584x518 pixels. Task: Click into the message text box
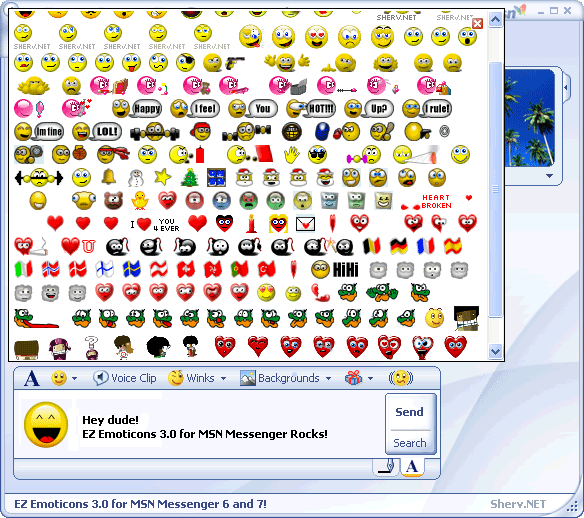point(199,425)
